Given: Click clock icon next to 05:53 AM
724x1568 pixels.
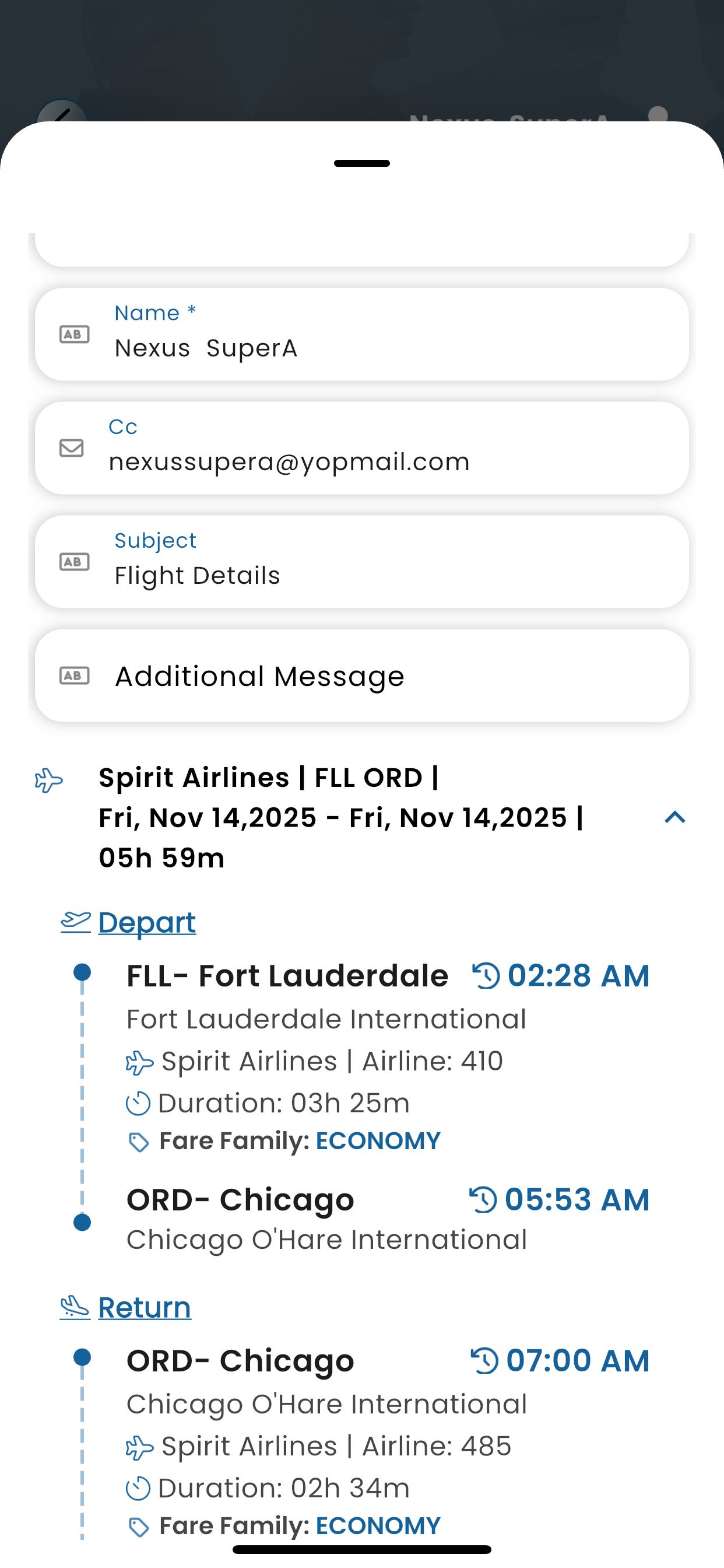Looking at the screenshot, I should coord(484,1199).
